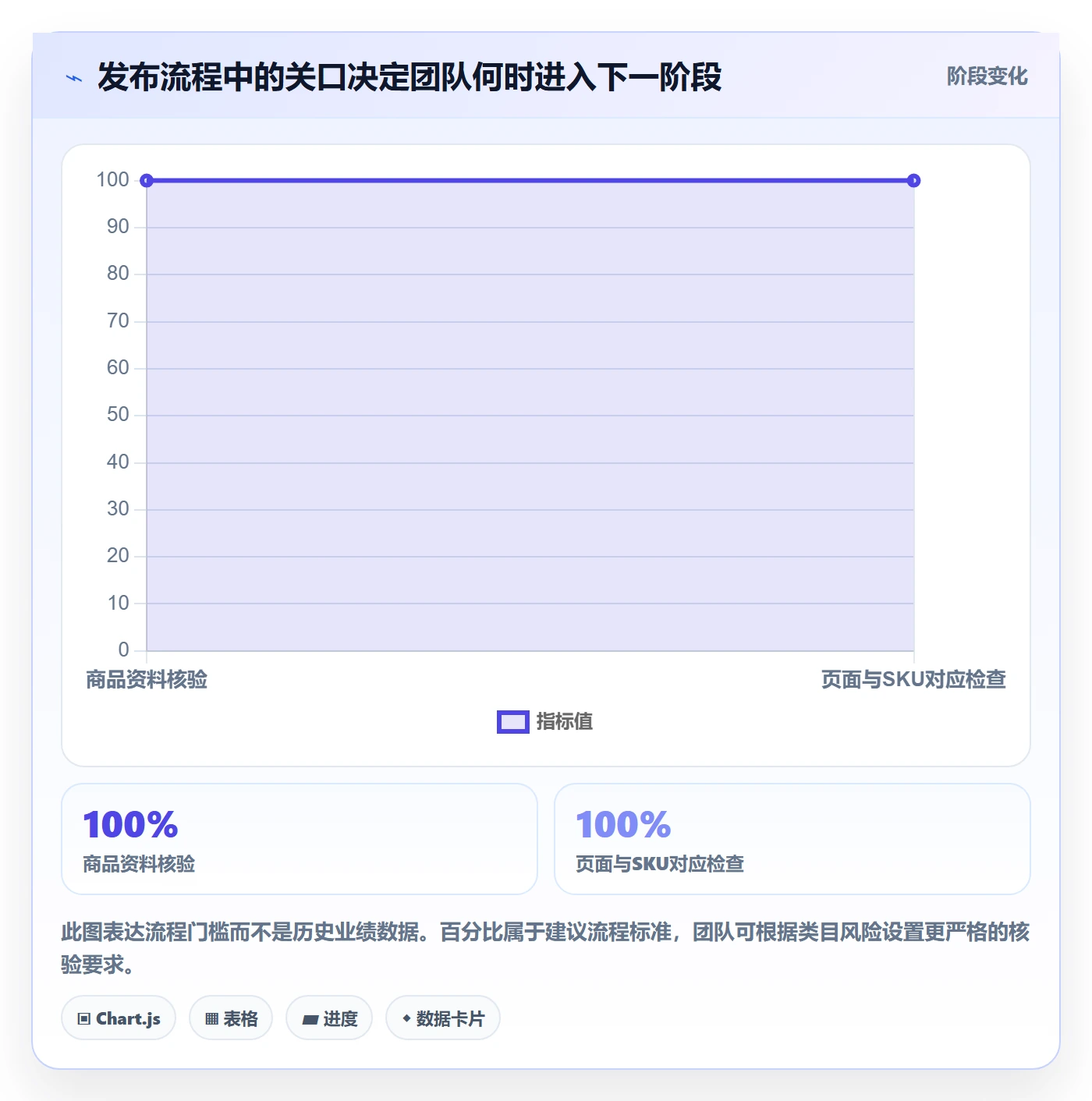Click the 100 y-axis tick label
1092x1101 pixels.
coord(112,180)
